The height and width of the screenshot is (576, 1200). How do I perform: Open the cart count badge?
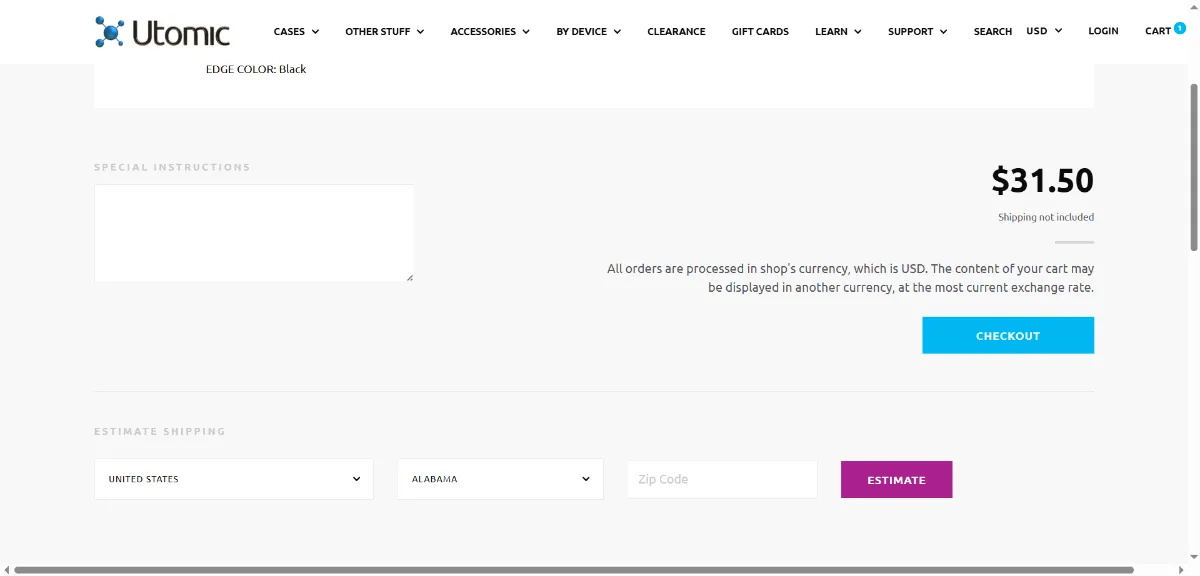click(x=1180, y=28)
